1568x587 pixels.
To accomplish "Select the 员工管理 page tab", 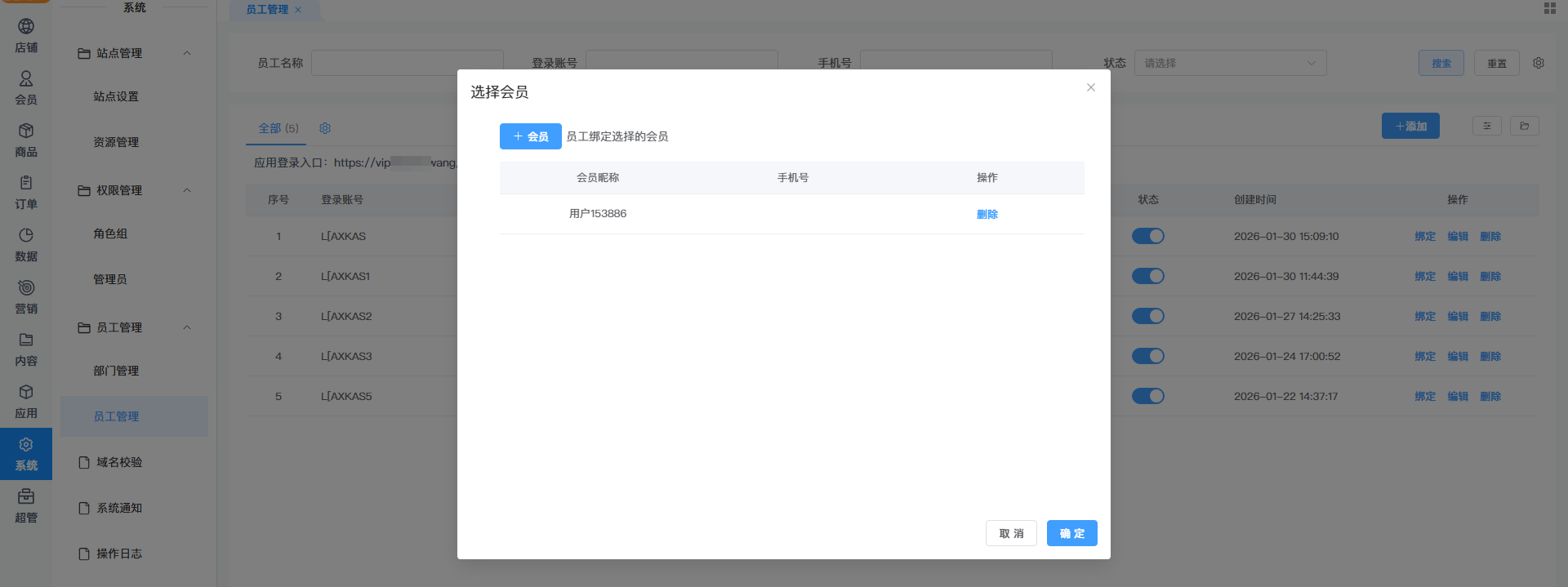I will [x=267, y=10].
